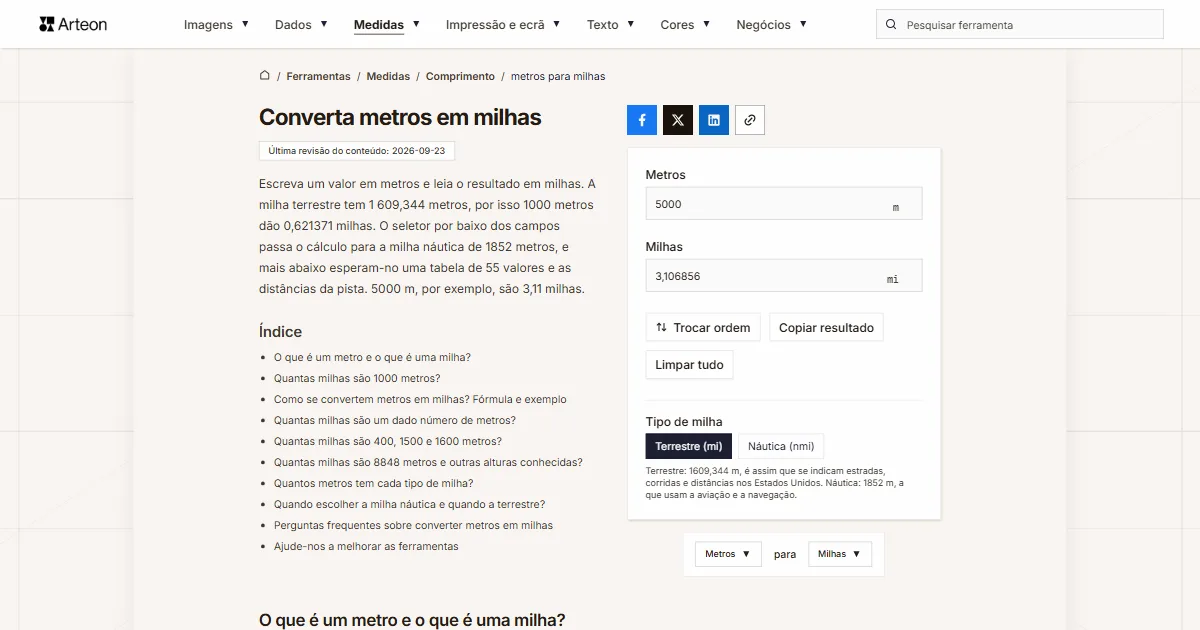
Task: Open the Negócios menu
Action: 771,24
